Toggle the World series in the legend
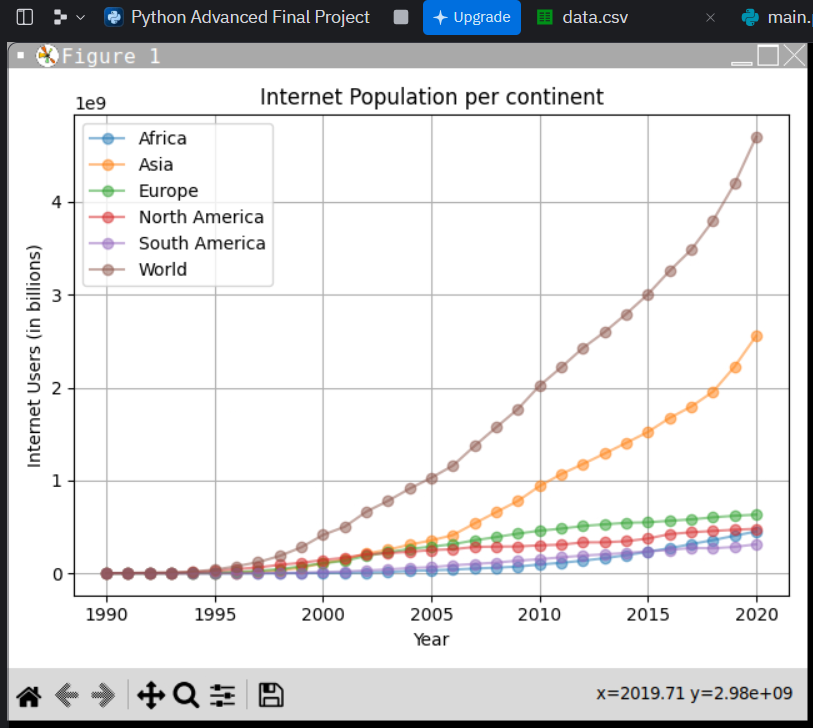 click(160, 269)
